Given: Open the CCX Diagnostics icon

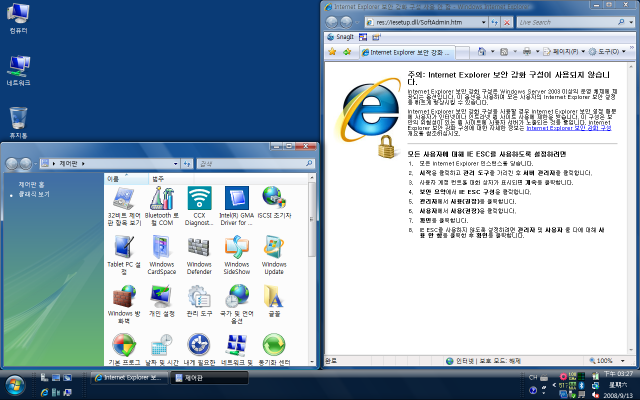Looking at the screenshot, I should (199, 206).
